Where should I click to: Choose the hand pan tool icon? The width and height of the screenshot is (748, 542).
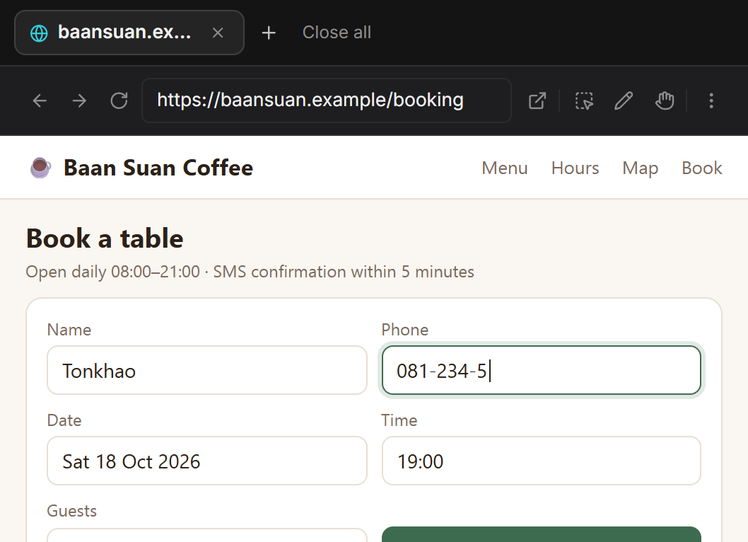[x=665, y=101]
